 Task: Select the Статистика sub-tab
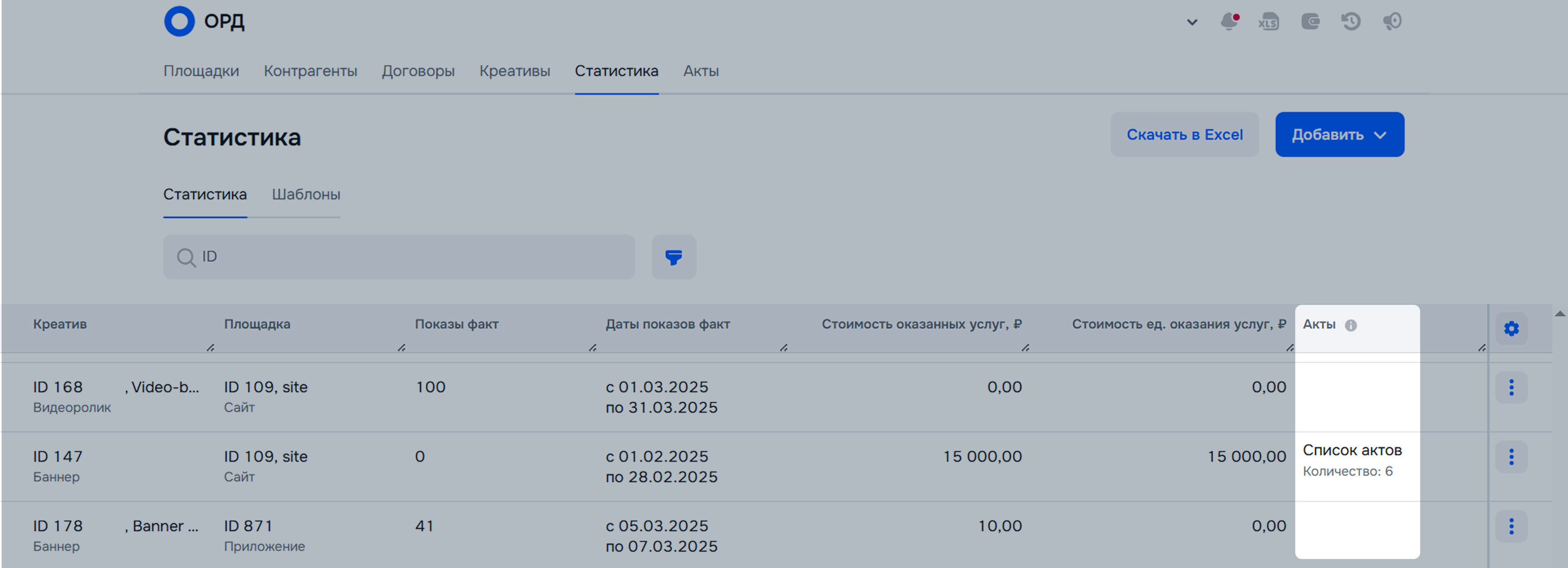coord(205,195)
